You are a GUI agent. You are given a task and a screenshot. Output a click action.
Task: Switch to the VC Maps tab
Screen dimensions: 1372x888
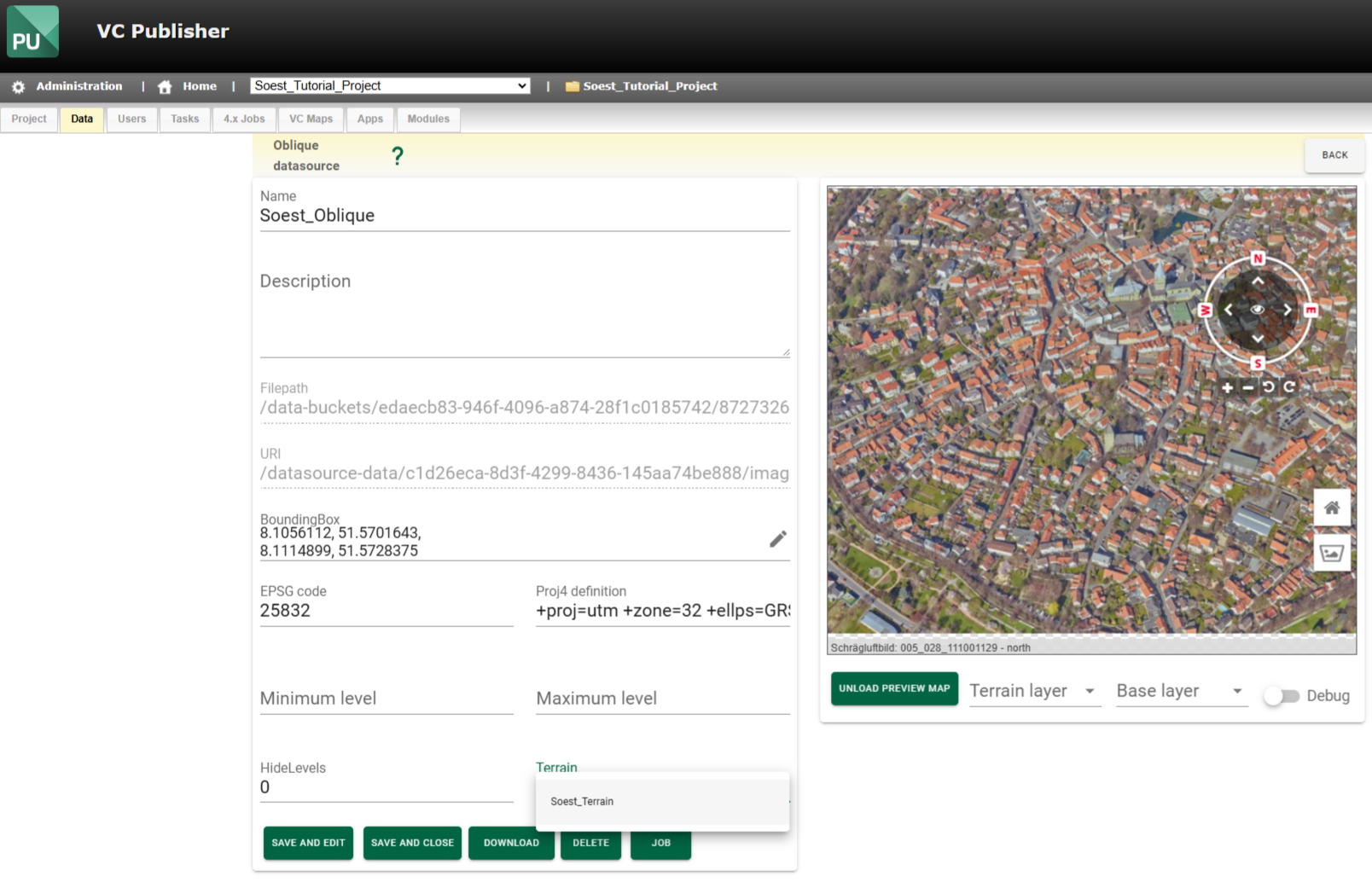coord(311,119)
